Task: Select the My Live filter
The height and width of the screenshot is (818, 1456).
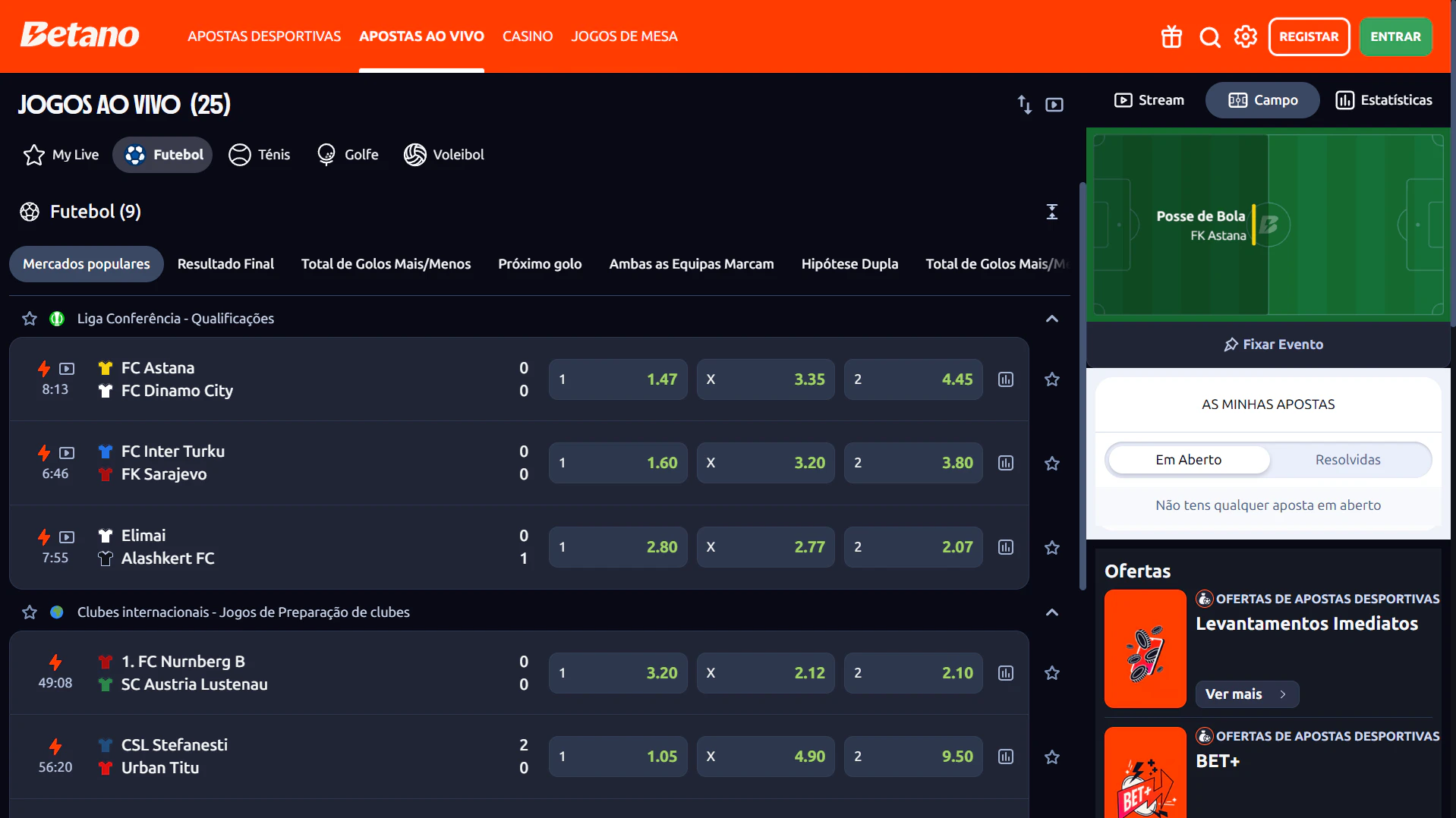Action: click(61, 155)
